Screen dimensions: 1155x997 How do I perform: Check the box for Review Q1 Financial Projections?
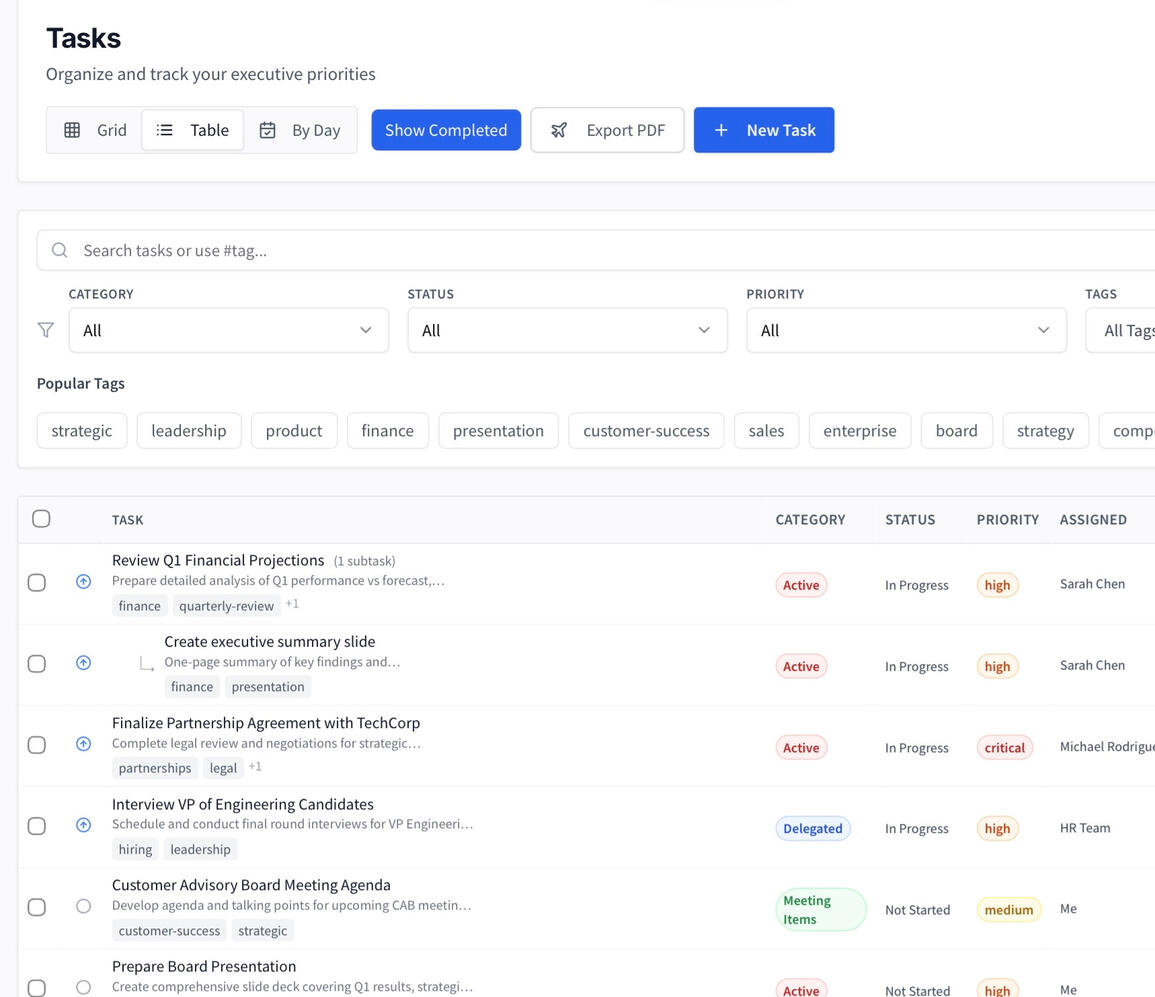click(37, 582)
